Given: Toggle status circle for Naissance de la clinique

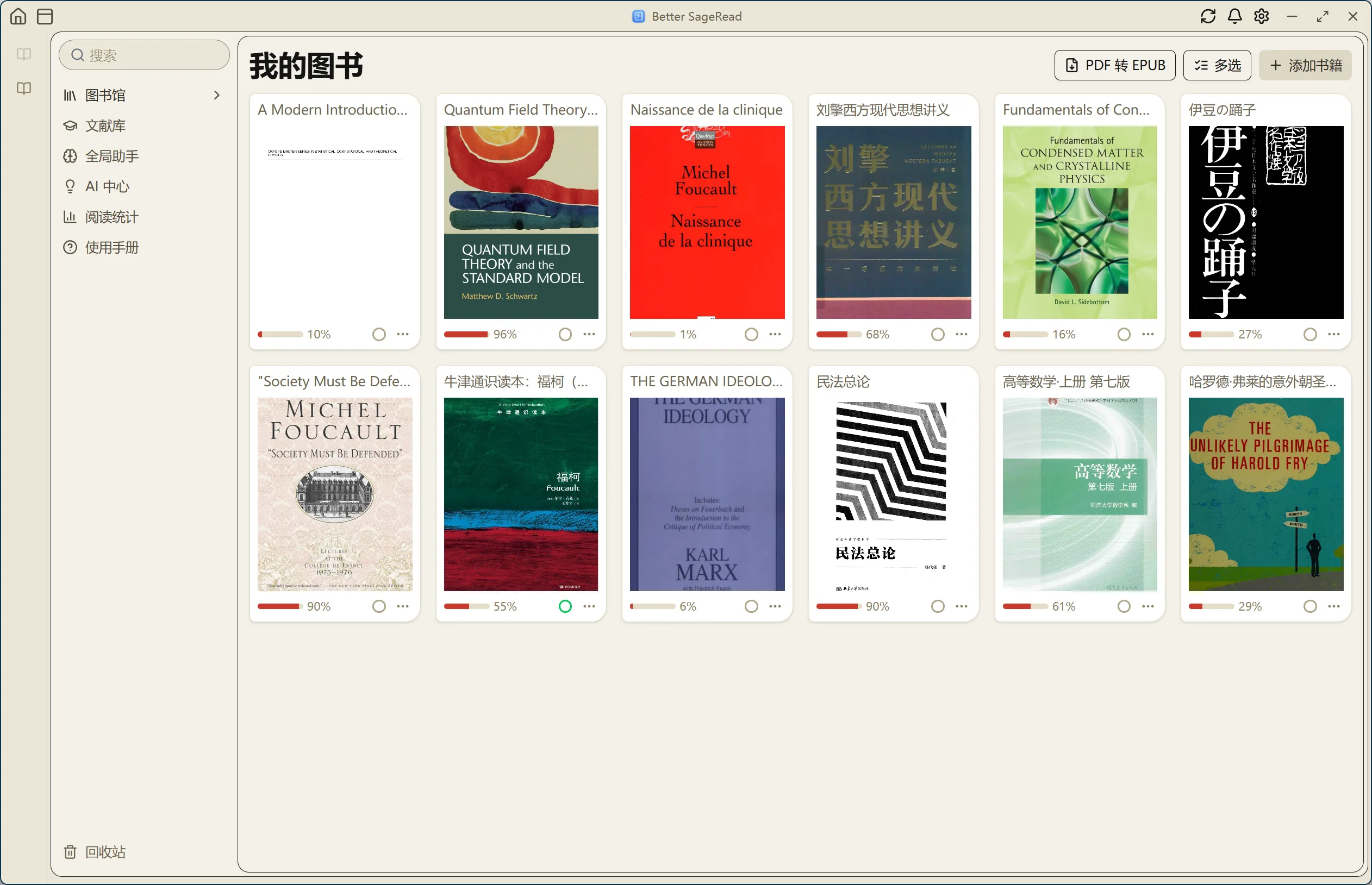Looking at the screenshot, I should pos(752,335).
